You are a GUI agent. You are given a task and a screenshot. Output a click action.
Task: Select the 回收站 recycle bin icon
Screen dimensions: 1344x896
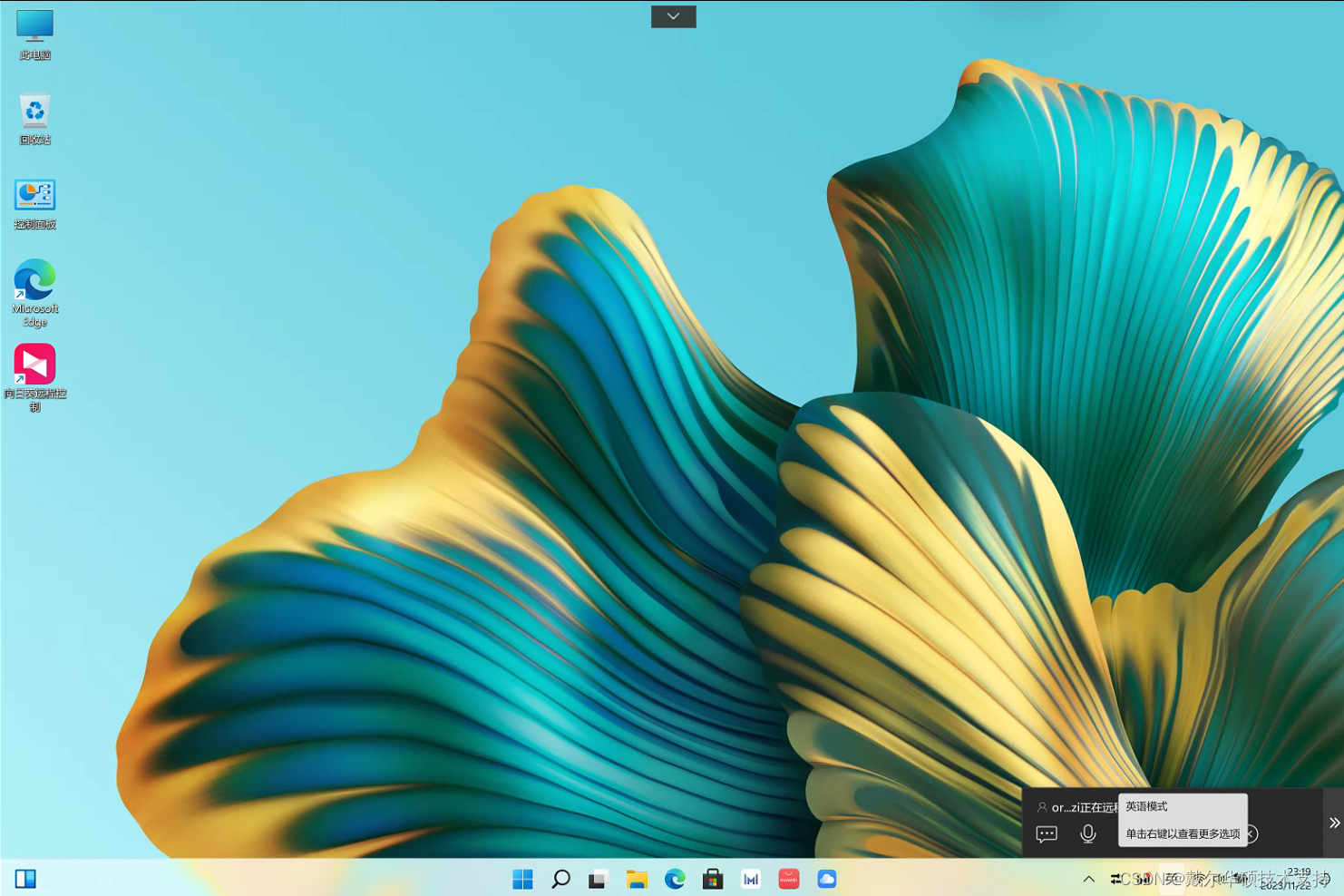[34, 119]
